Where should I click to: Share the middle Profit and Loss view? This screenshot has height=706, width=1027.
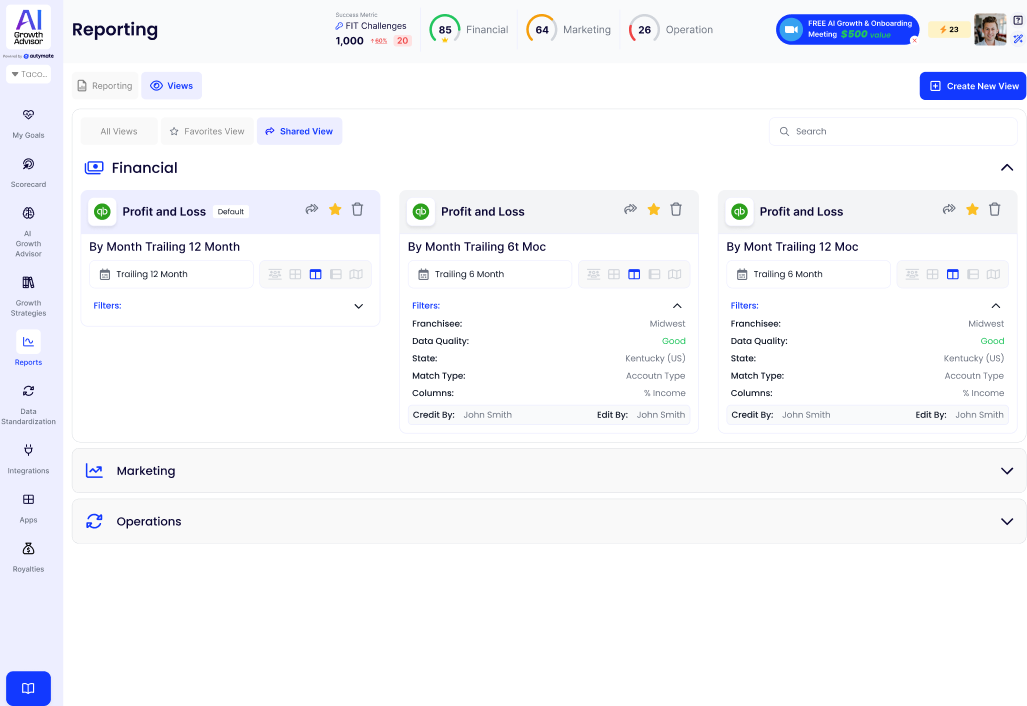[x=630, y=210]
